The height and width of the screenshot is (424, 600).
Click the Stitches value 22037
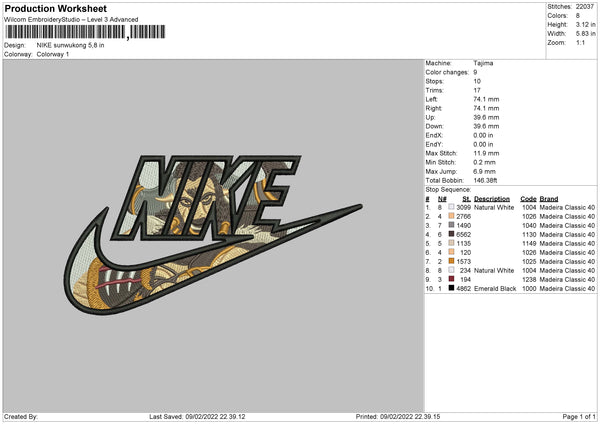click(585, 7)
